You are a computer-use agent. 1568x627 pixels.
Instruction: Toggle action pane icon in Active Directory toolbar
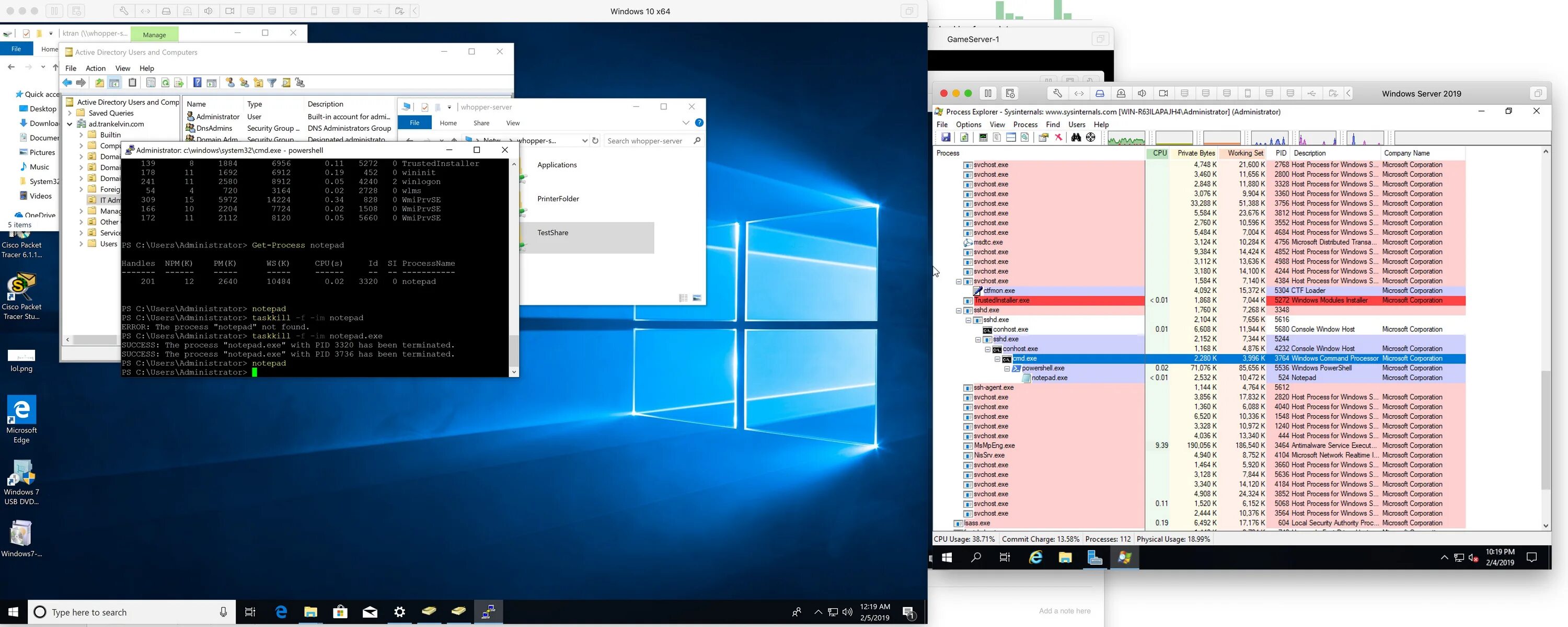click(x=211, y=83)
